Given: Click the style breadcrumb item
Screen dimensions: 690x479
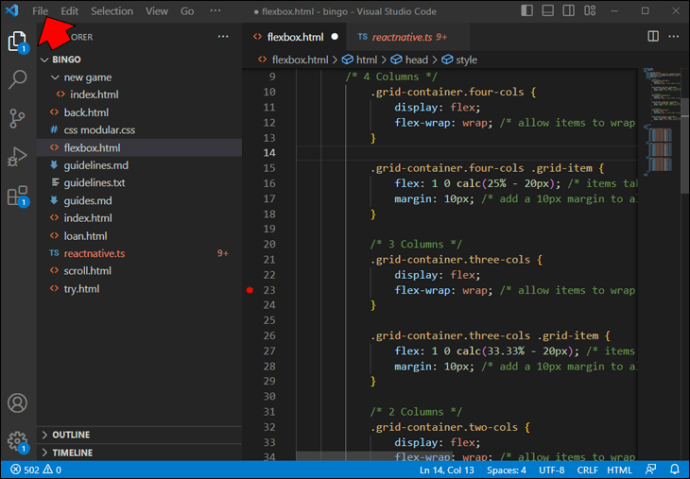Looking at the screenshot, I should point(467,60).
